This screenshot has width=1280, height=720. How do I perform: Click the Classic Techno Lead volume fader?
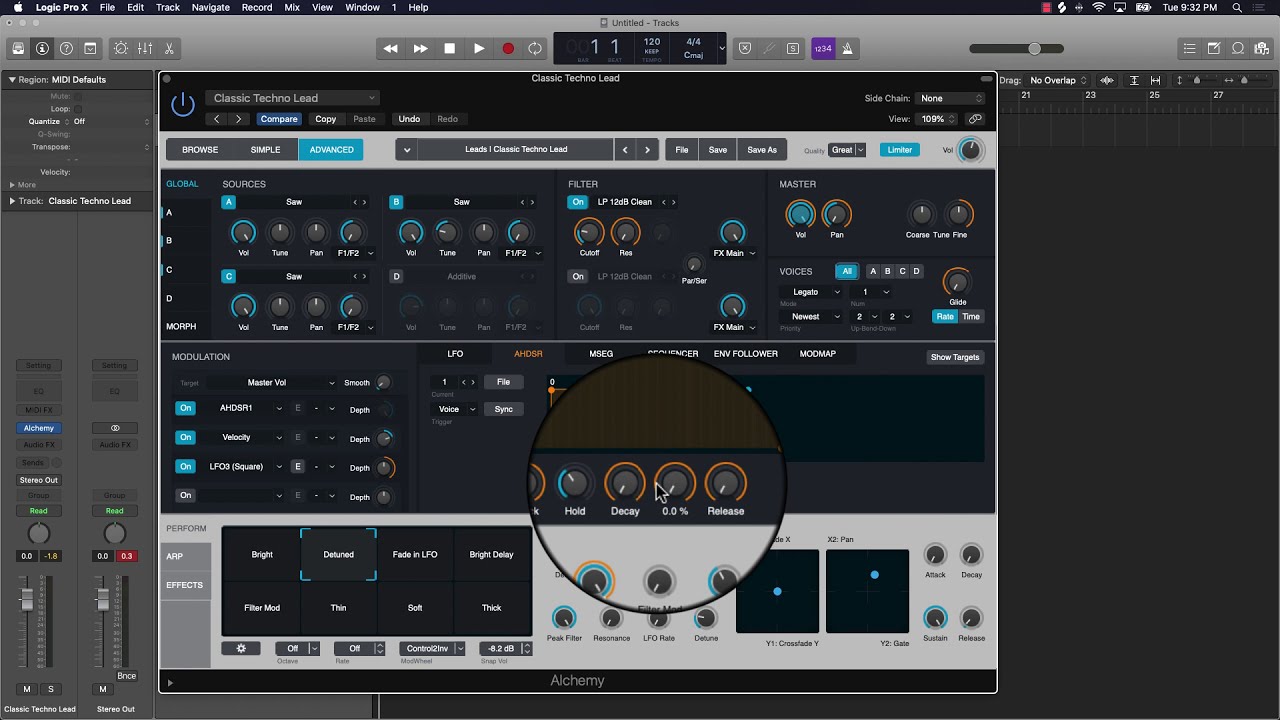tap(27, 602)
